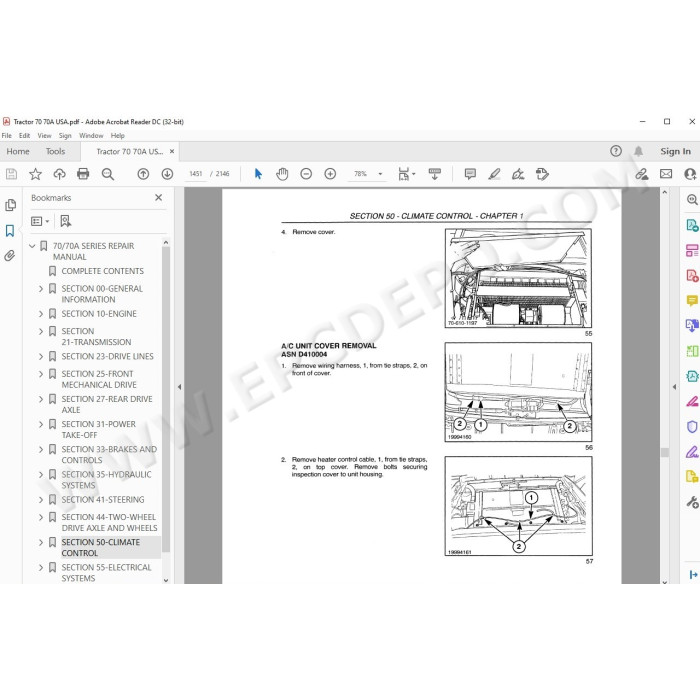Open More Tools wrench icon
Viewport: 700px width, 700px height.
(692, 503)
